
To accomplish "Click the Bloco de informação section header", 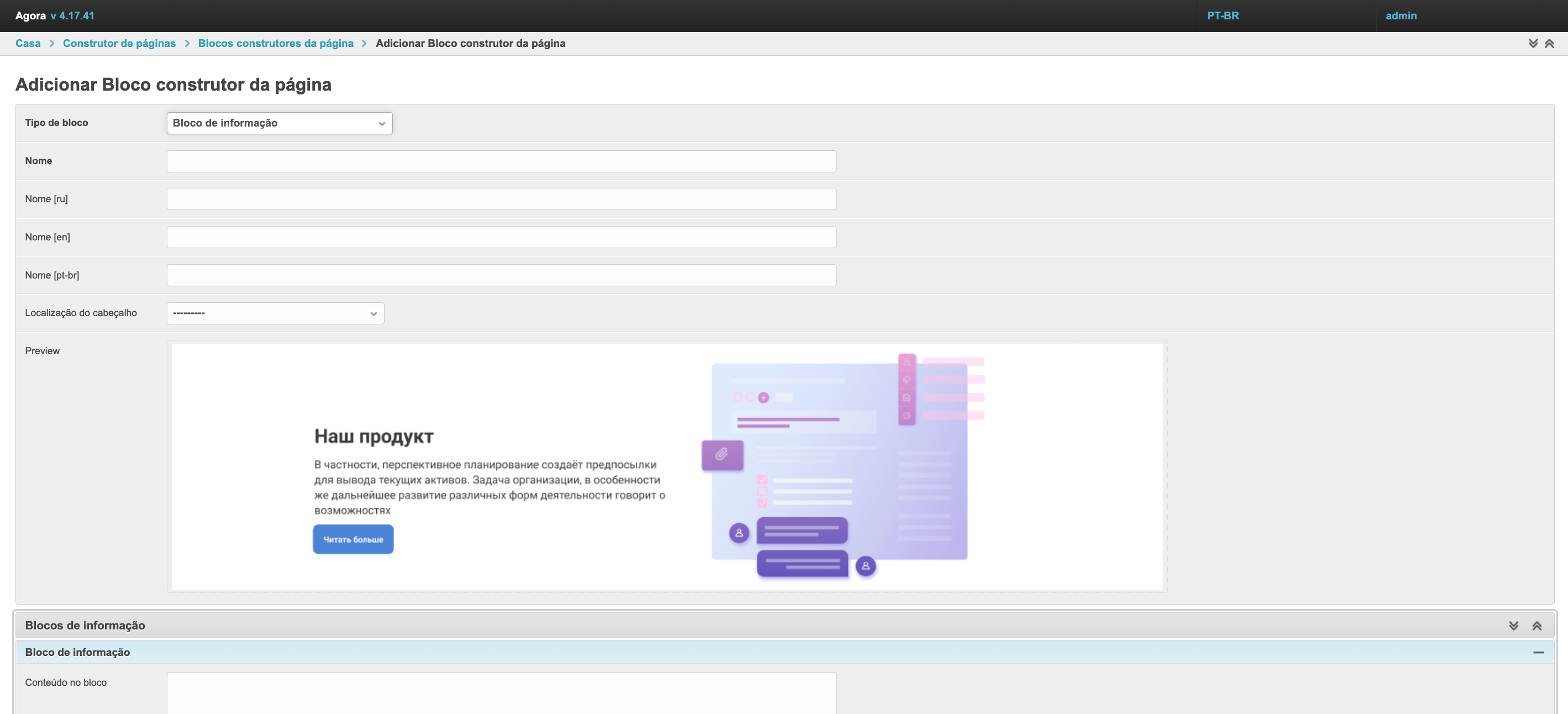I will click(77, 653).
